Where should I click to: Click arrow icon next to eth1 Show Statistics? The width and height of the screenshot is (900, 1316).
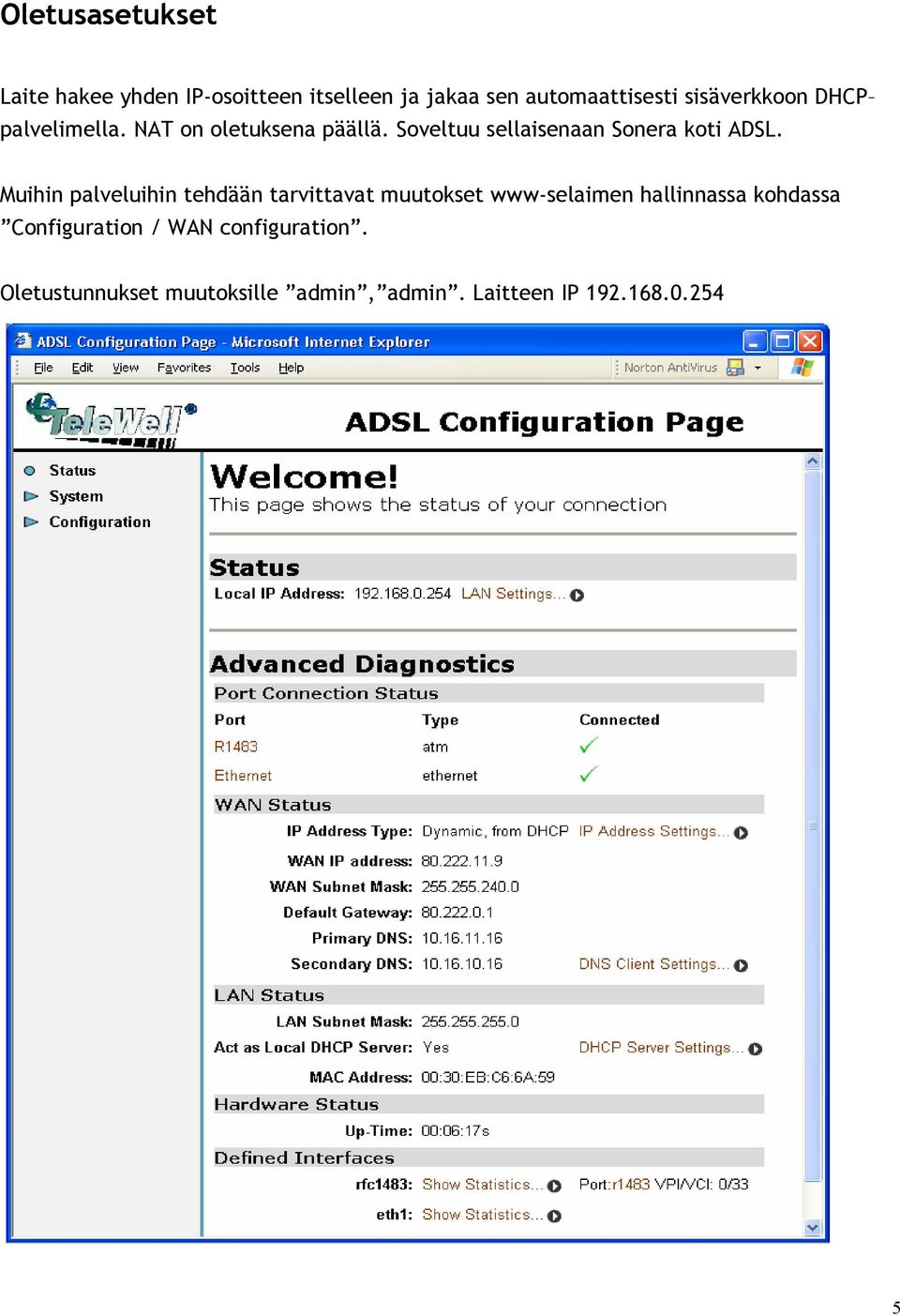point(554,1217)
